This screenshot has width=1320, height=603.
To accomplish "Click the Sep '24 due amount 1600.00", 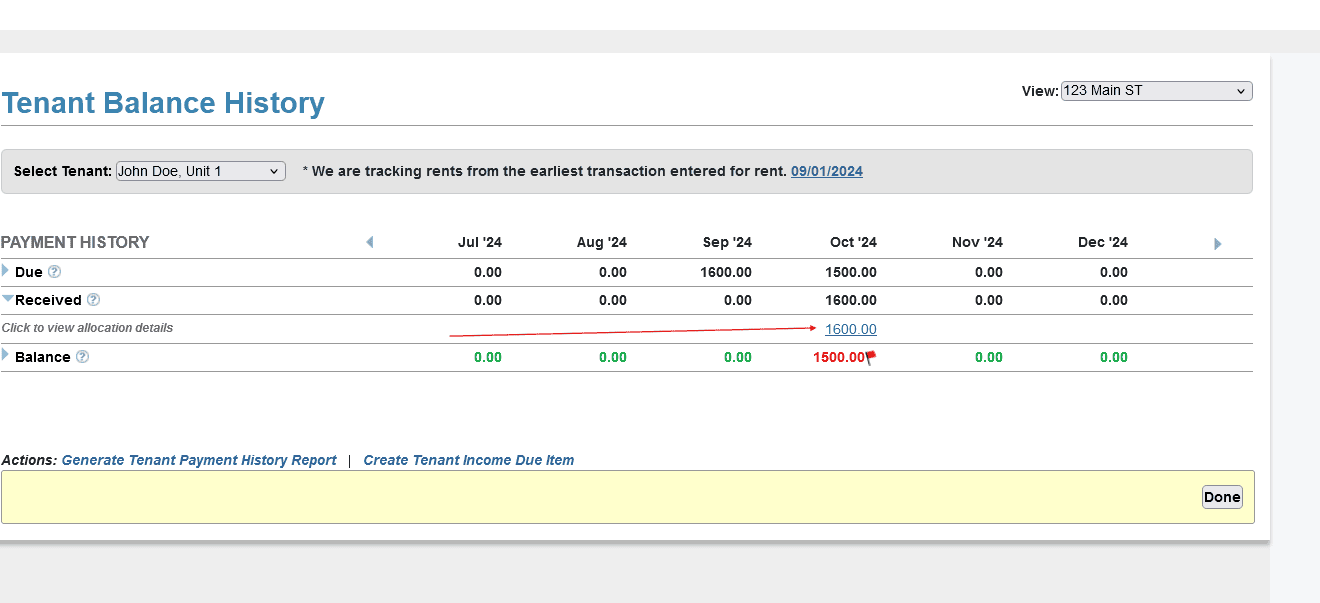I will click(727, 272).
